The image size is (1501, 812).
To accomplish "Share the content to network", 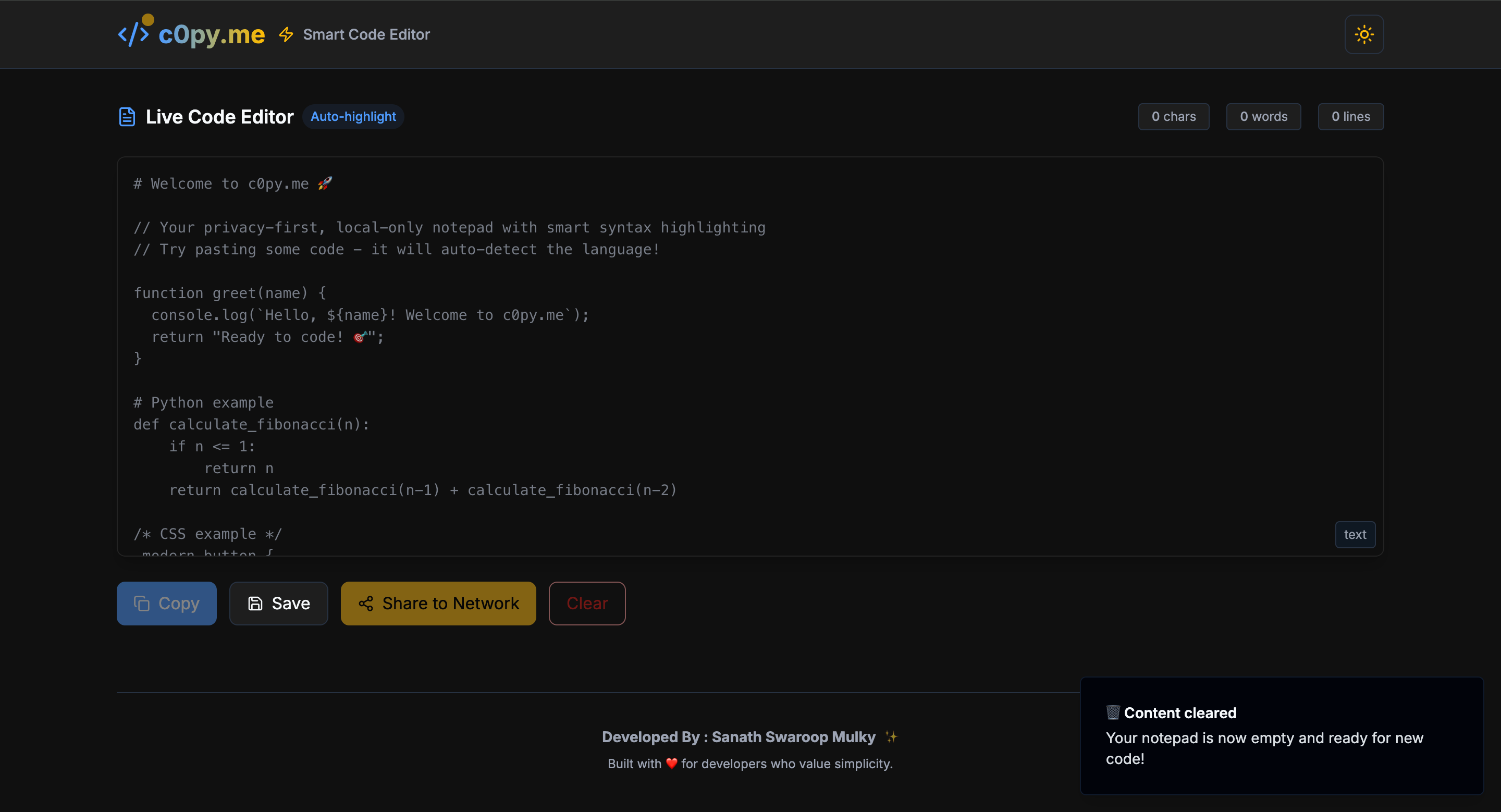I will [x=438, y=603].
